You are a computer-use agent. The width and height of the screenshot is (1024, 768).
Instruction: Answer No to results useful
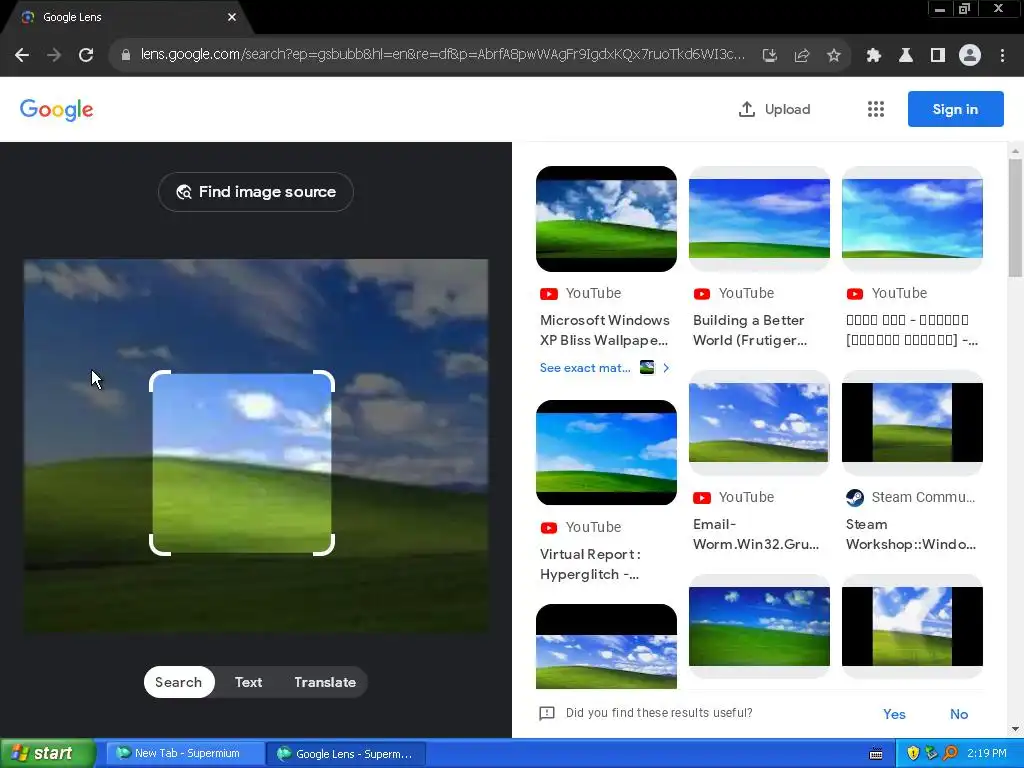pos(959,714)
